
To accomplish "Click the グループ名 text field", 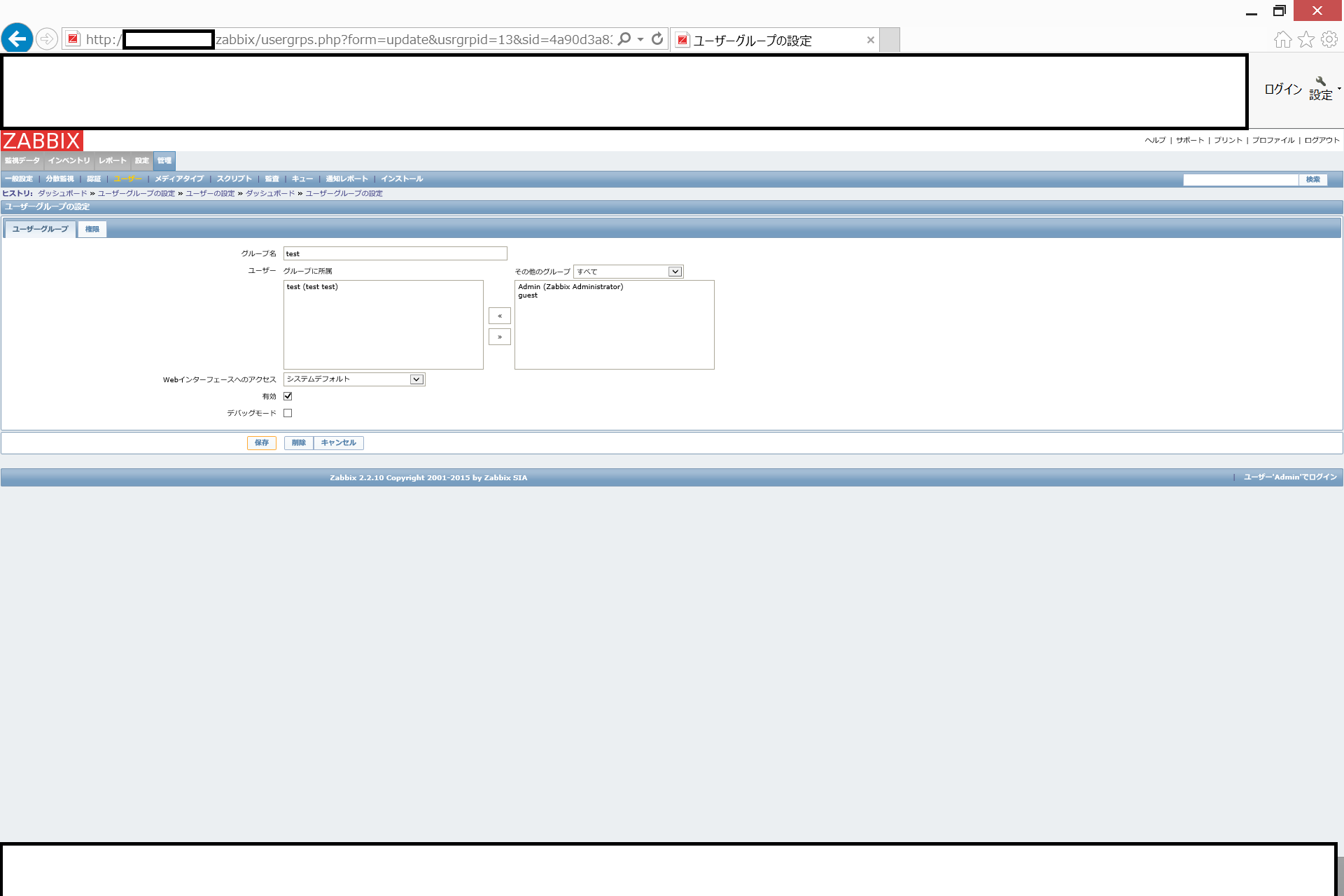I will (x=395, y=253).
